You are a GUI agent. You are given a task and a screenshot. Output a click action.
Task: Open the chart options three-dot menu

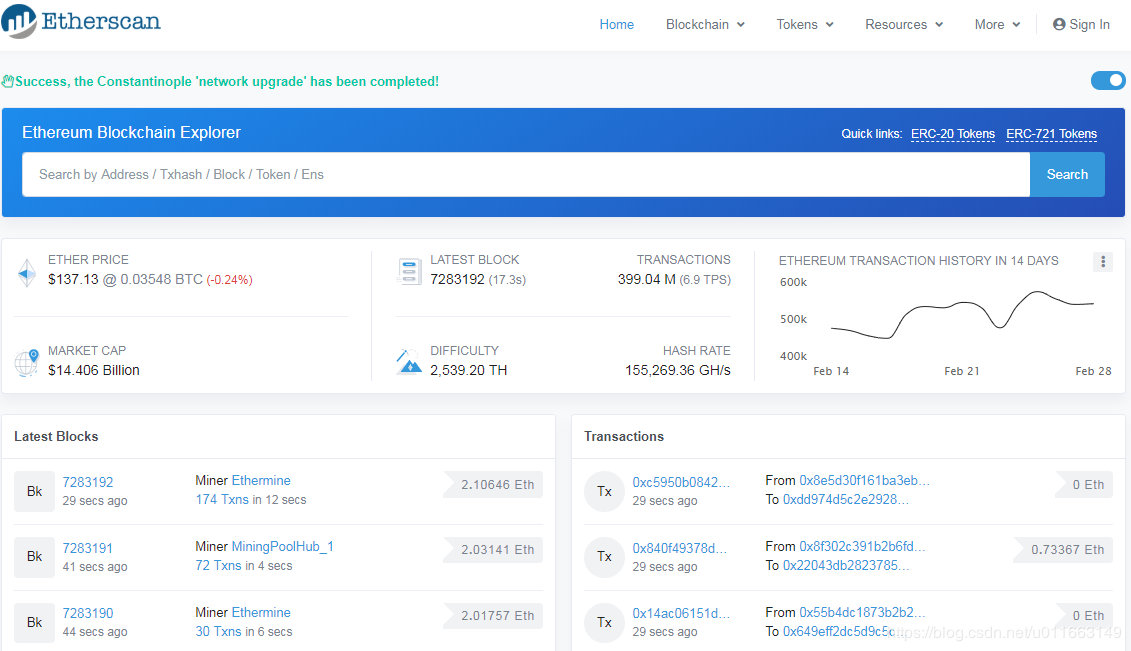[1103, 262]
